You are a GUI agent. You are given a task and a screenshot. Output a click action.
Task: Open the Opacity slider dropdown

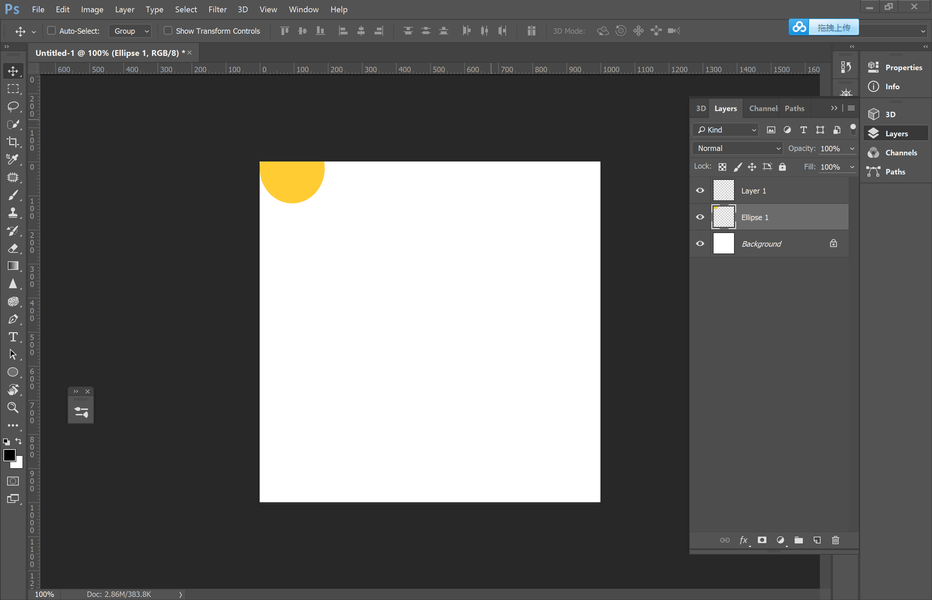[852, 149]
